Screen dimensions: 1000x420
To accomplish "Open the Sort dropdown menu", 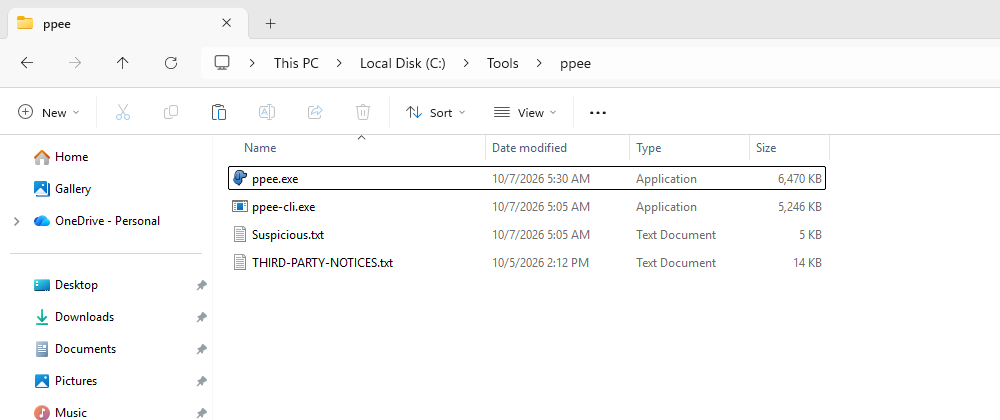I will (x=436, y=112).
